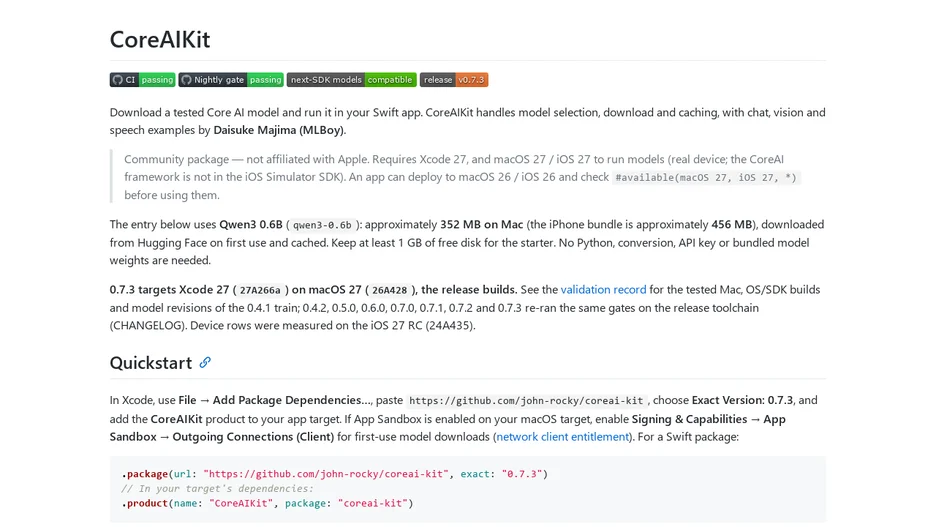Screen dimensions: 936x527
Task: Click the 27A266a build code
Action: pyautogui.click(x=260, y=290)
